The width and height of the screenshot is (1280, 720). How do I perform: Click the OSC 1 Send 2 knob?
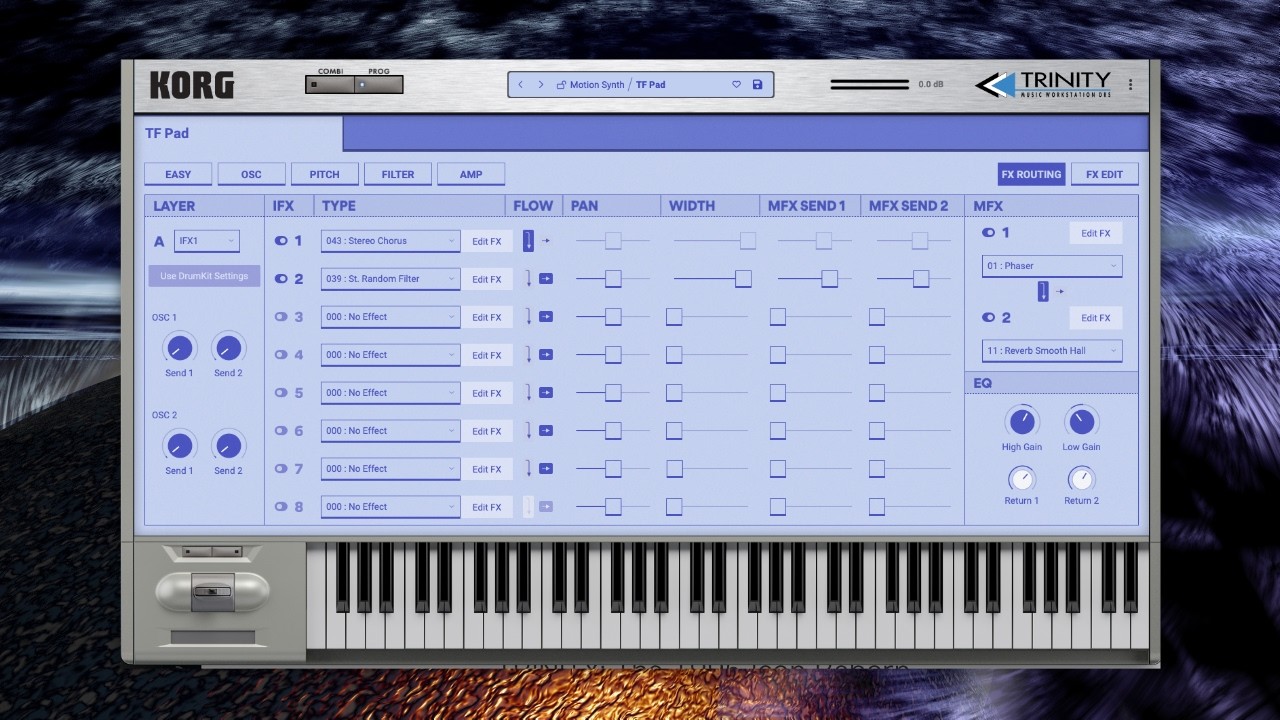pos(228,348)
